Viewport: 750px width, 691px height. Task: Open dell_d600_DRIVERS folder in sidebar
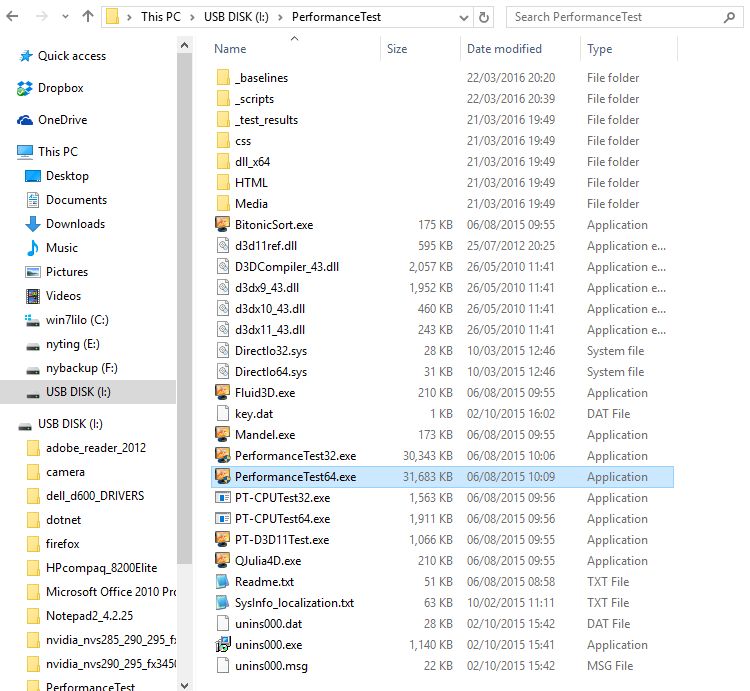95,496
